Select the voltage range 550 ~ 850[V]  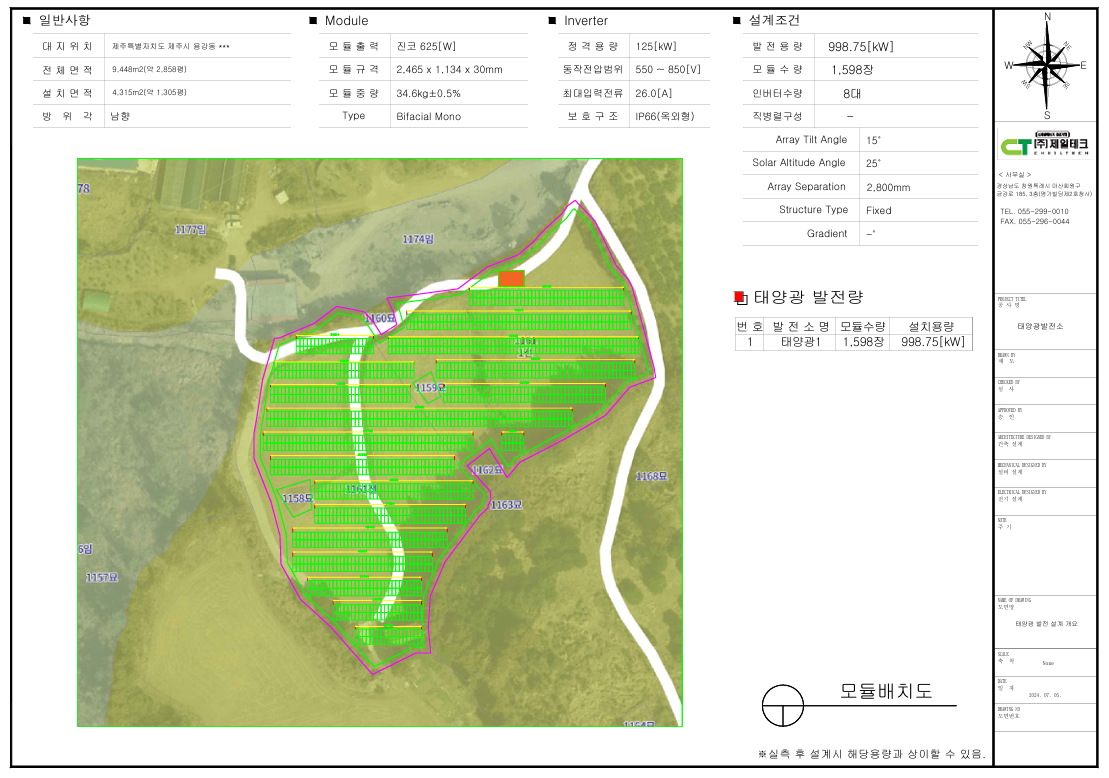coord(668,69)
